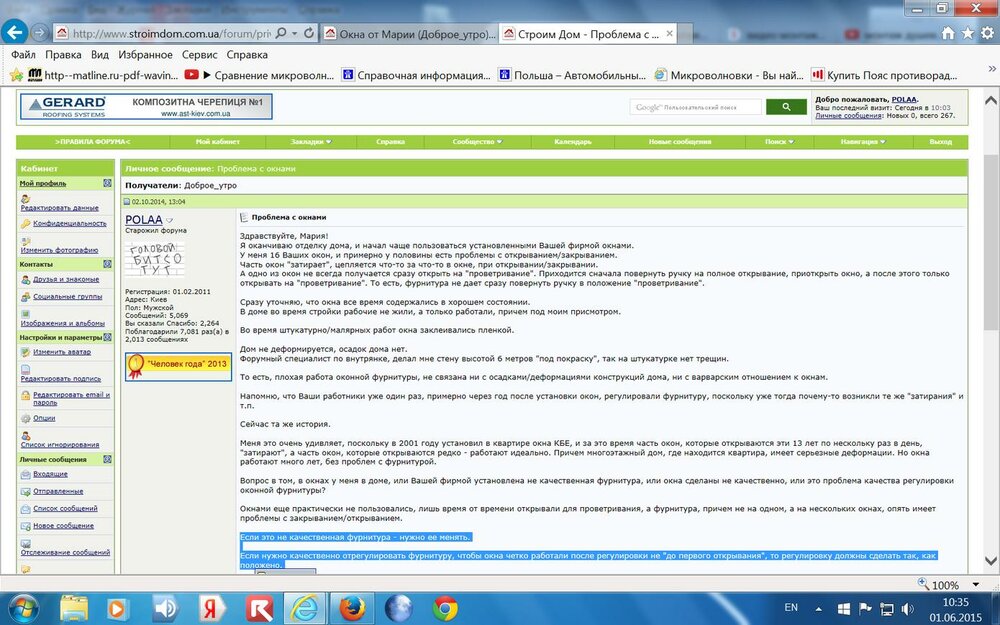Viewport: 1000px width, 625px height.
Task: Click the browser Back arrow button
Action: [x=14, y=32]
